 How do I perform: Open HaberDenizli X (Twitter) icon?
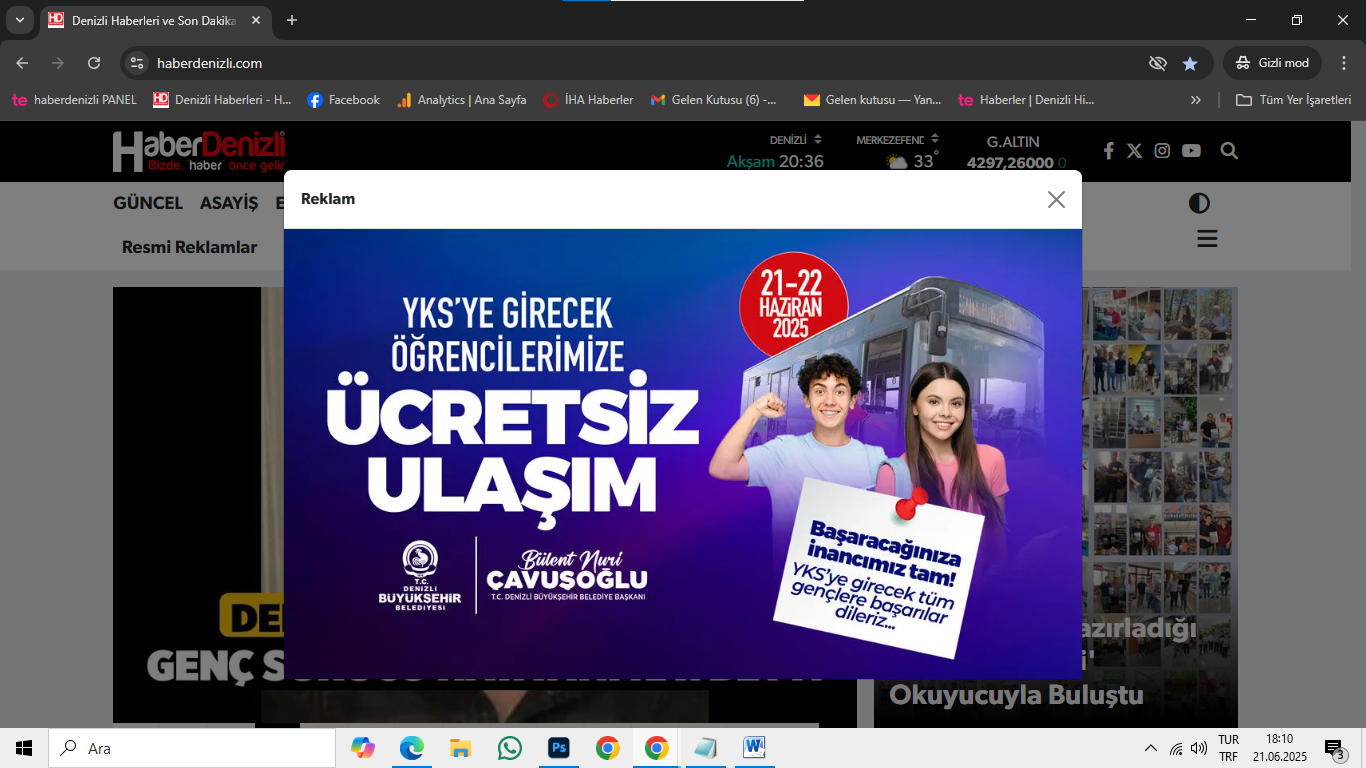[x=1134, y=151]
